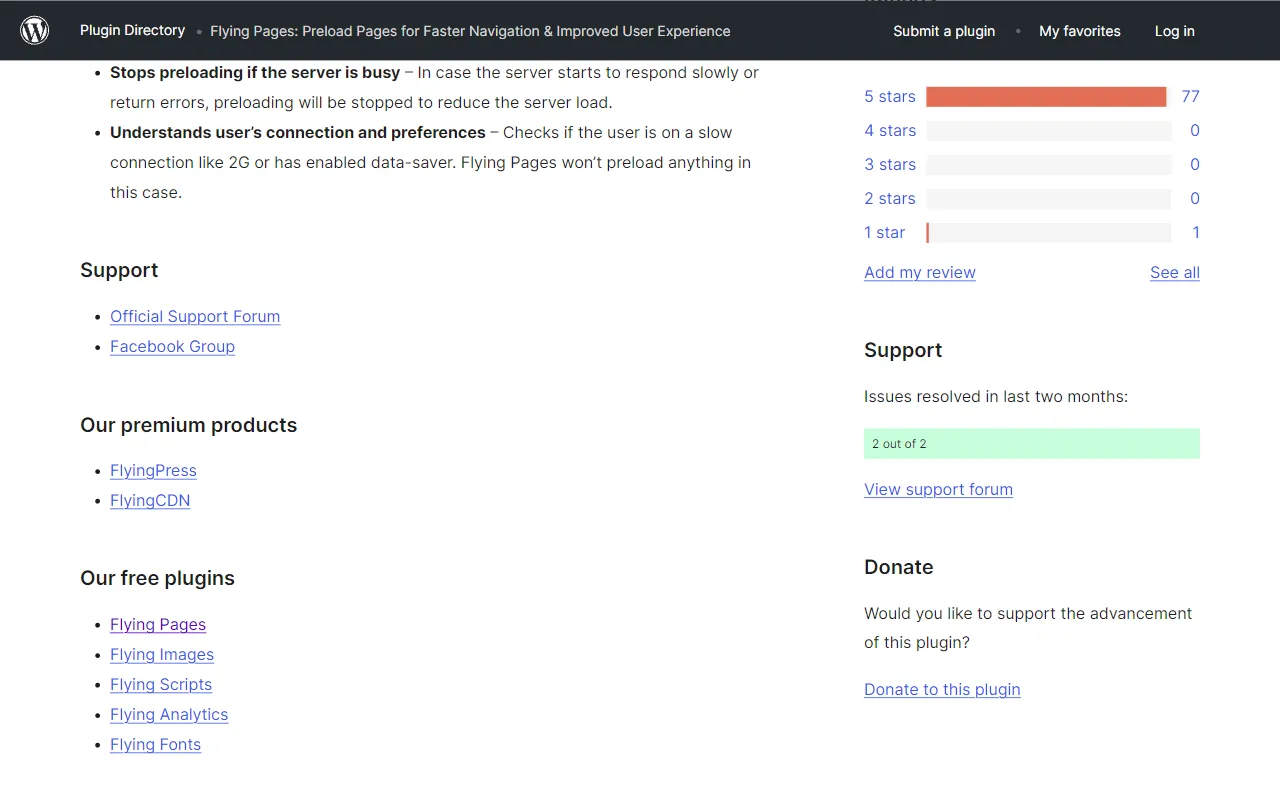
Task: Open the Flying Fonts plugin link
Action: tap(155, 744)
